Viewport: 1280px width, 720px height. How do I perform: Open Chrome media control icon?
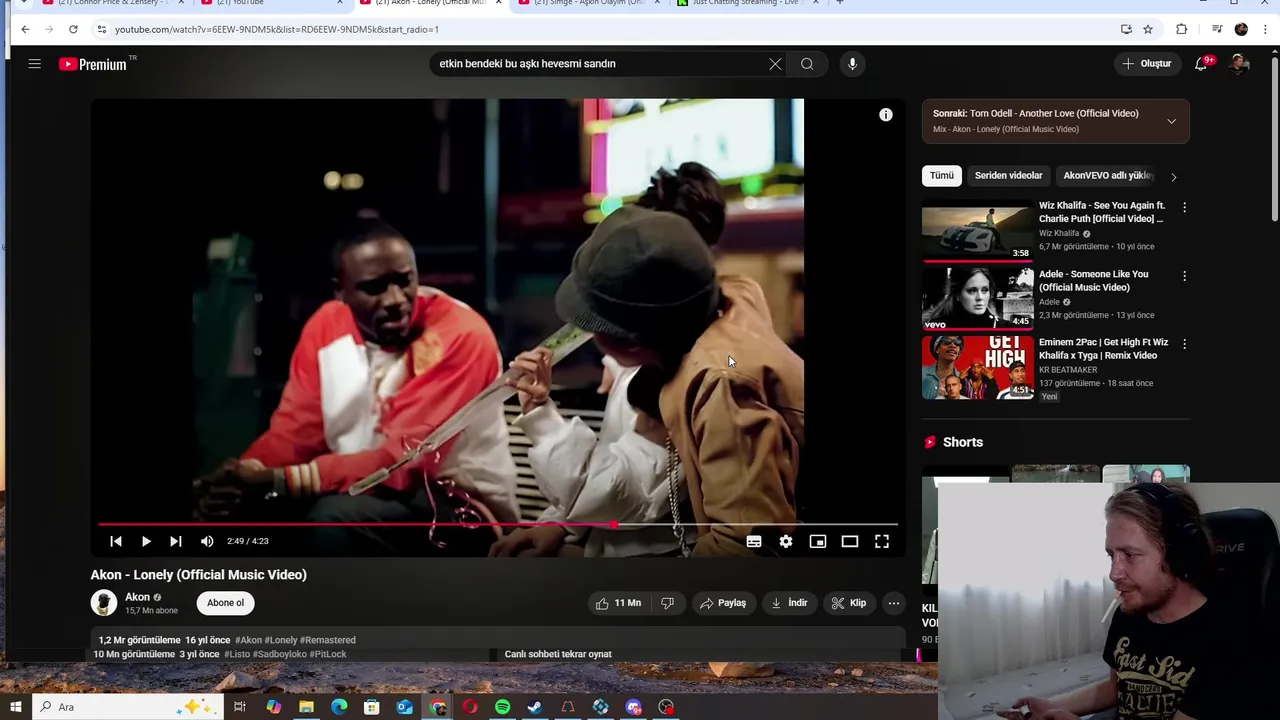click(1217, 29)
